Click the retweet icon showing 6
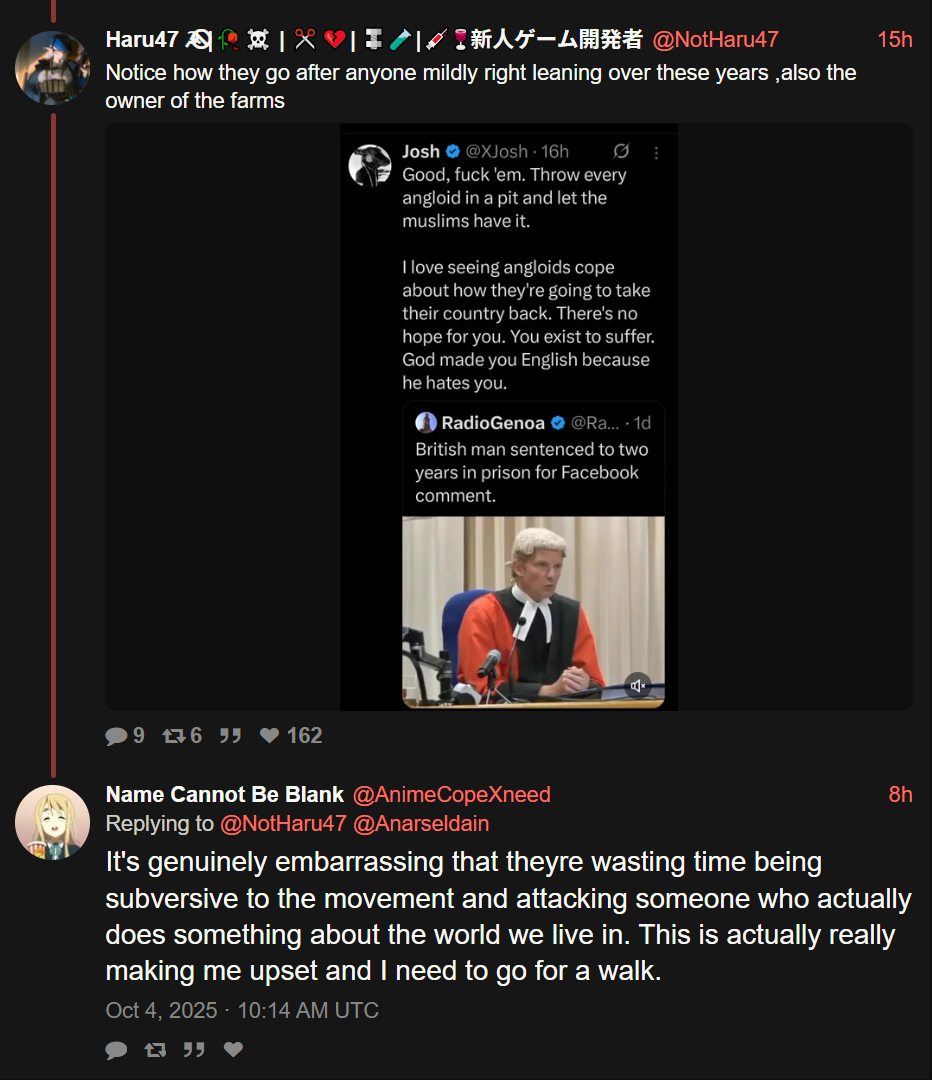 (x=174, y=736)
